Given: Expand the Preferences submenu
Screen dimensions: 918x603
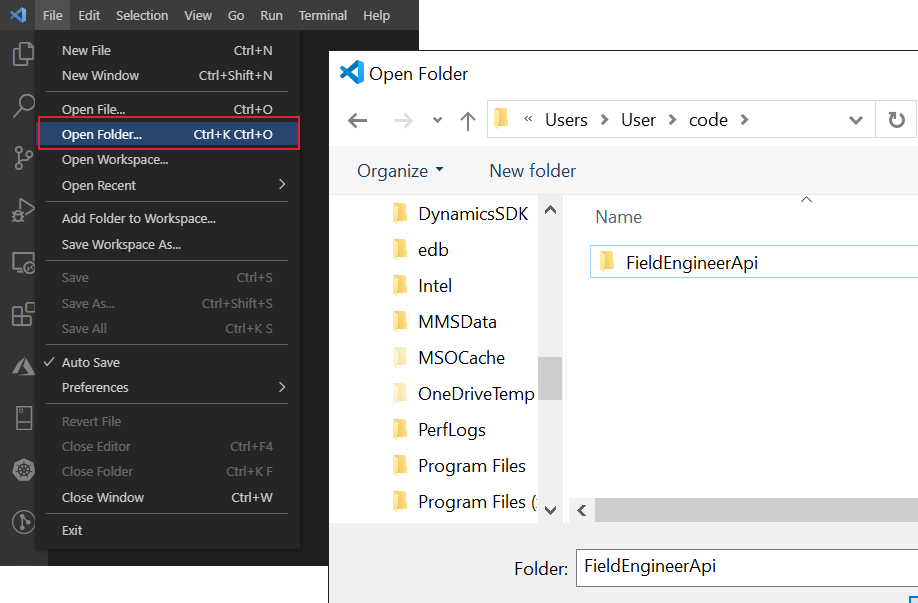Looking at the screenshot, I should click(x=282, y=387).
